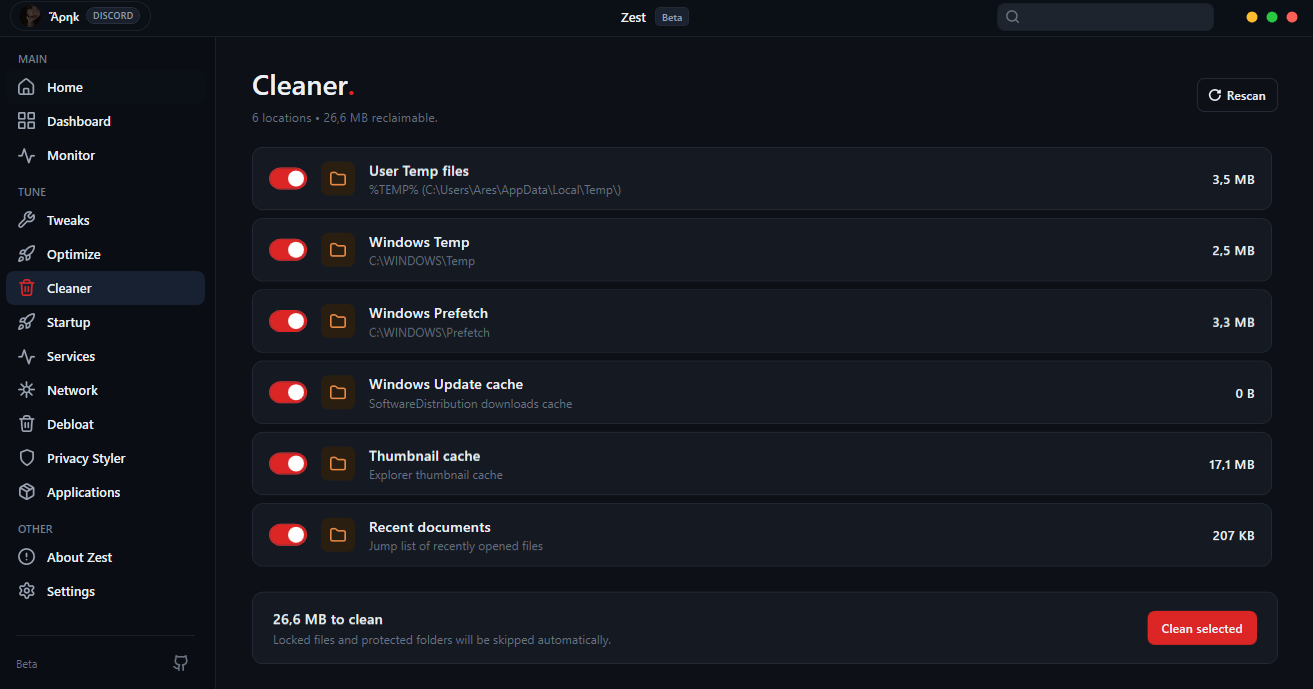Select the Applications cube icon

point(27,492)
